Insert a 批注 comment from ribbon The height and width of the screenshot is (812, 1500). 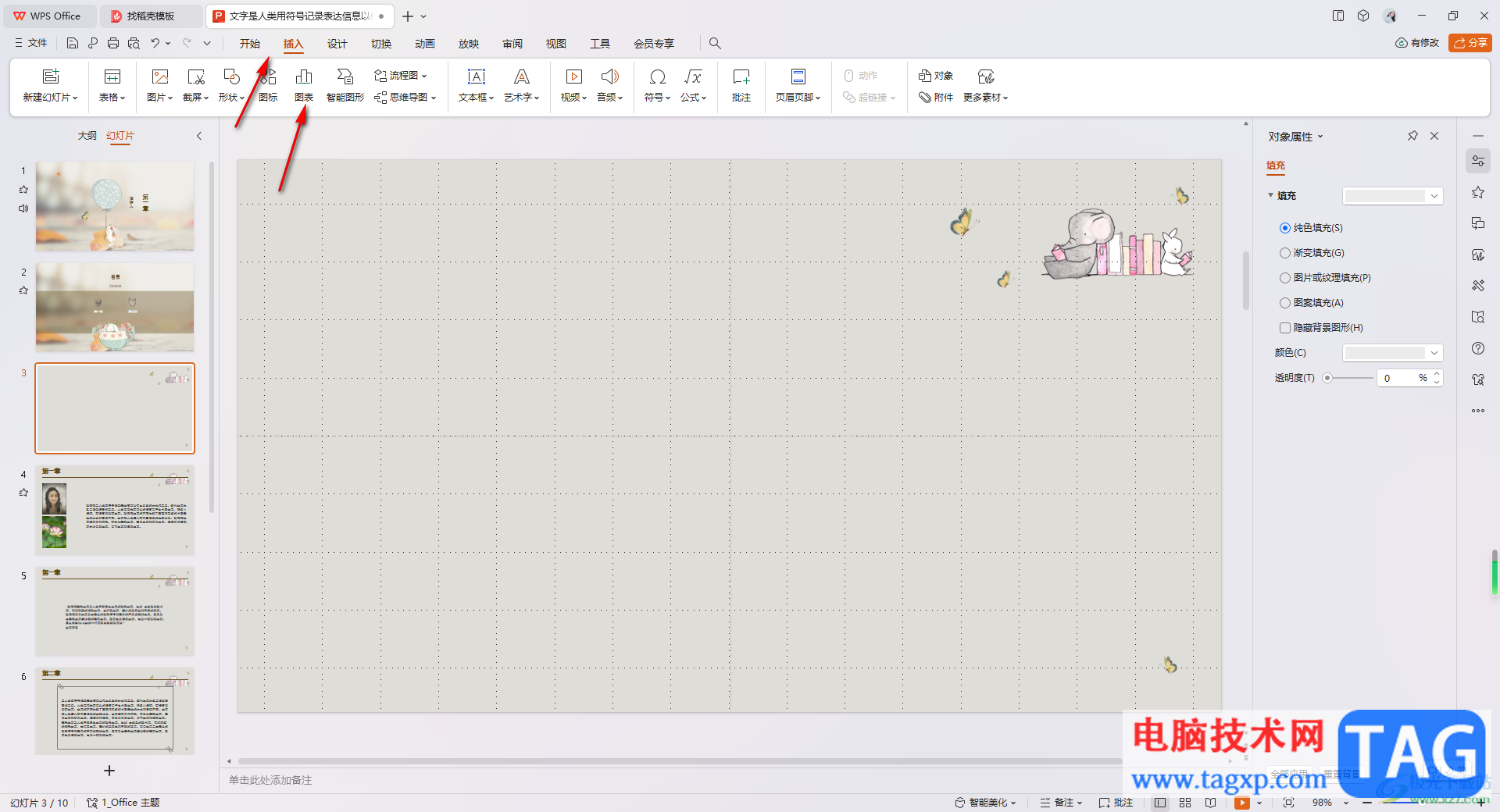tap(741, 85)
